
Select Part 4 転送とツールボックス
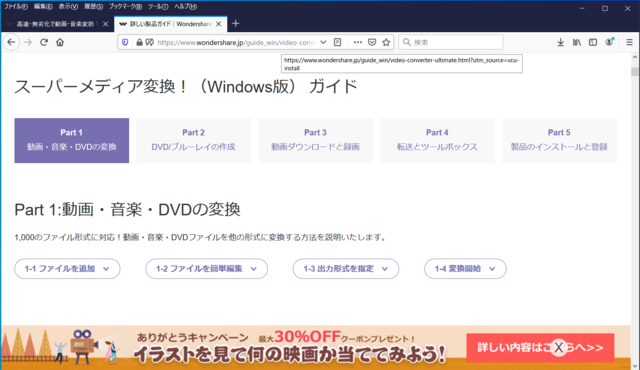coord(437,140)
